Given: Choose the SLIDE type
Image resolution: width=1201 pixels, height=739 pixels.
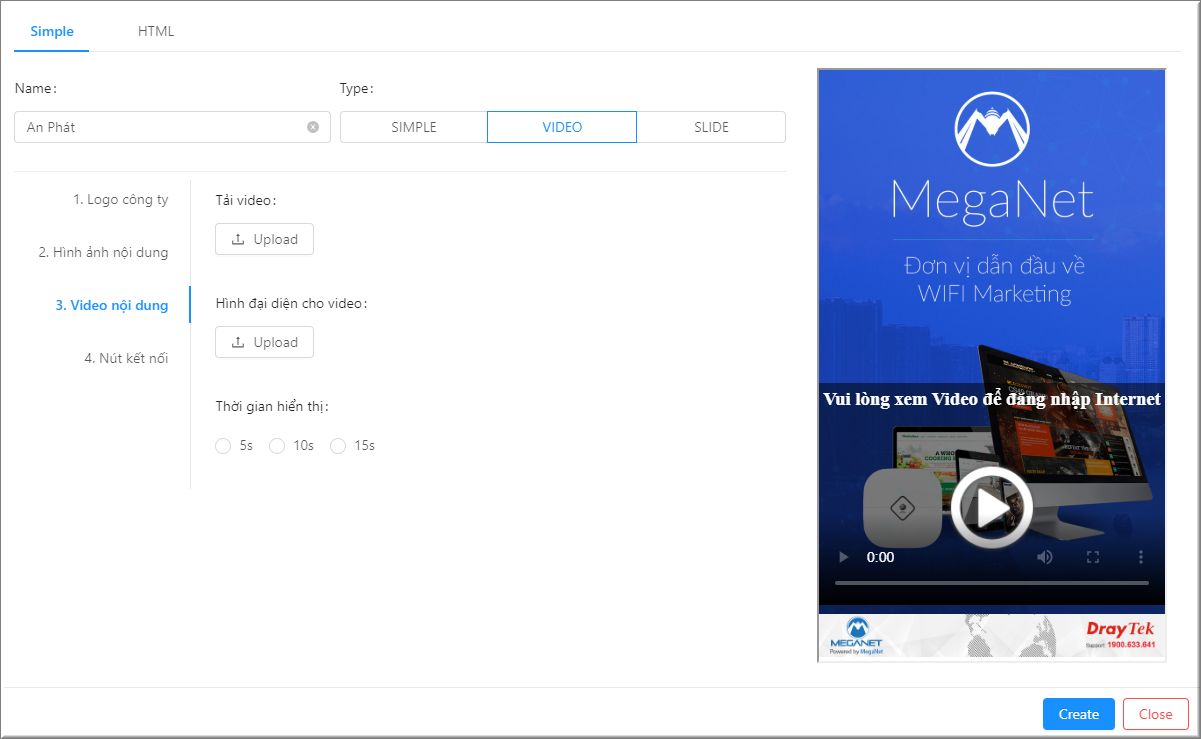Looking at the screenshot, I should coord(711,127).
